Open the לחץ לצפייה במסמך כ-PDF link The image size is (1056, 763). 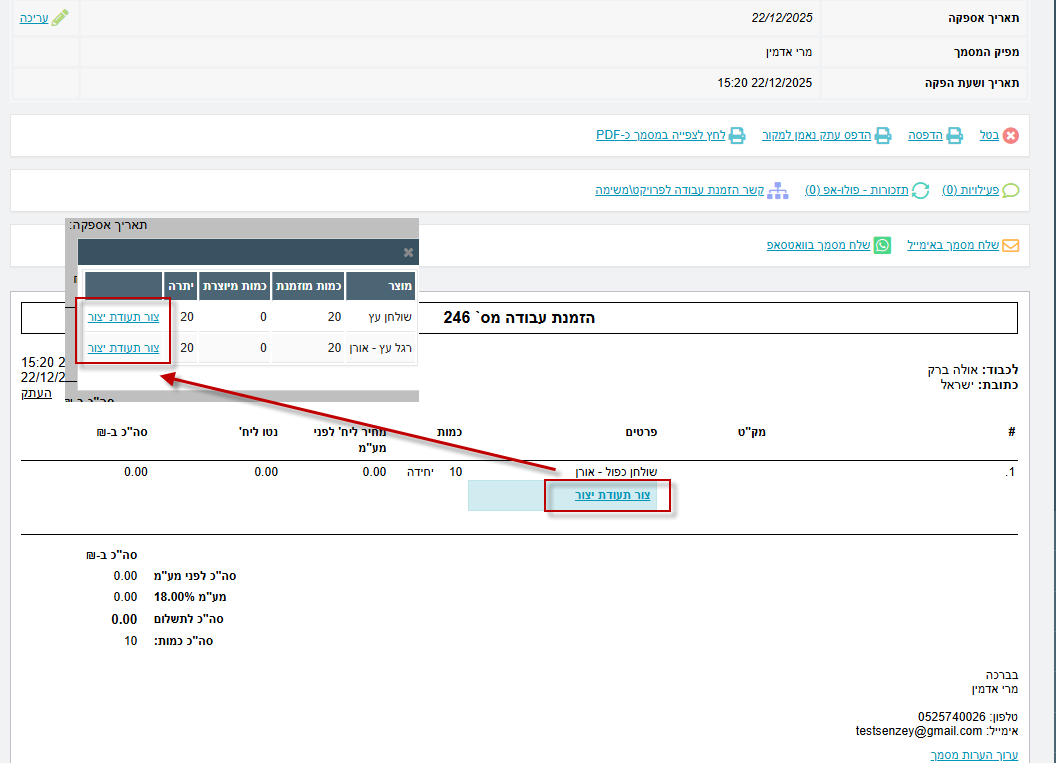(x=660, y=136)
